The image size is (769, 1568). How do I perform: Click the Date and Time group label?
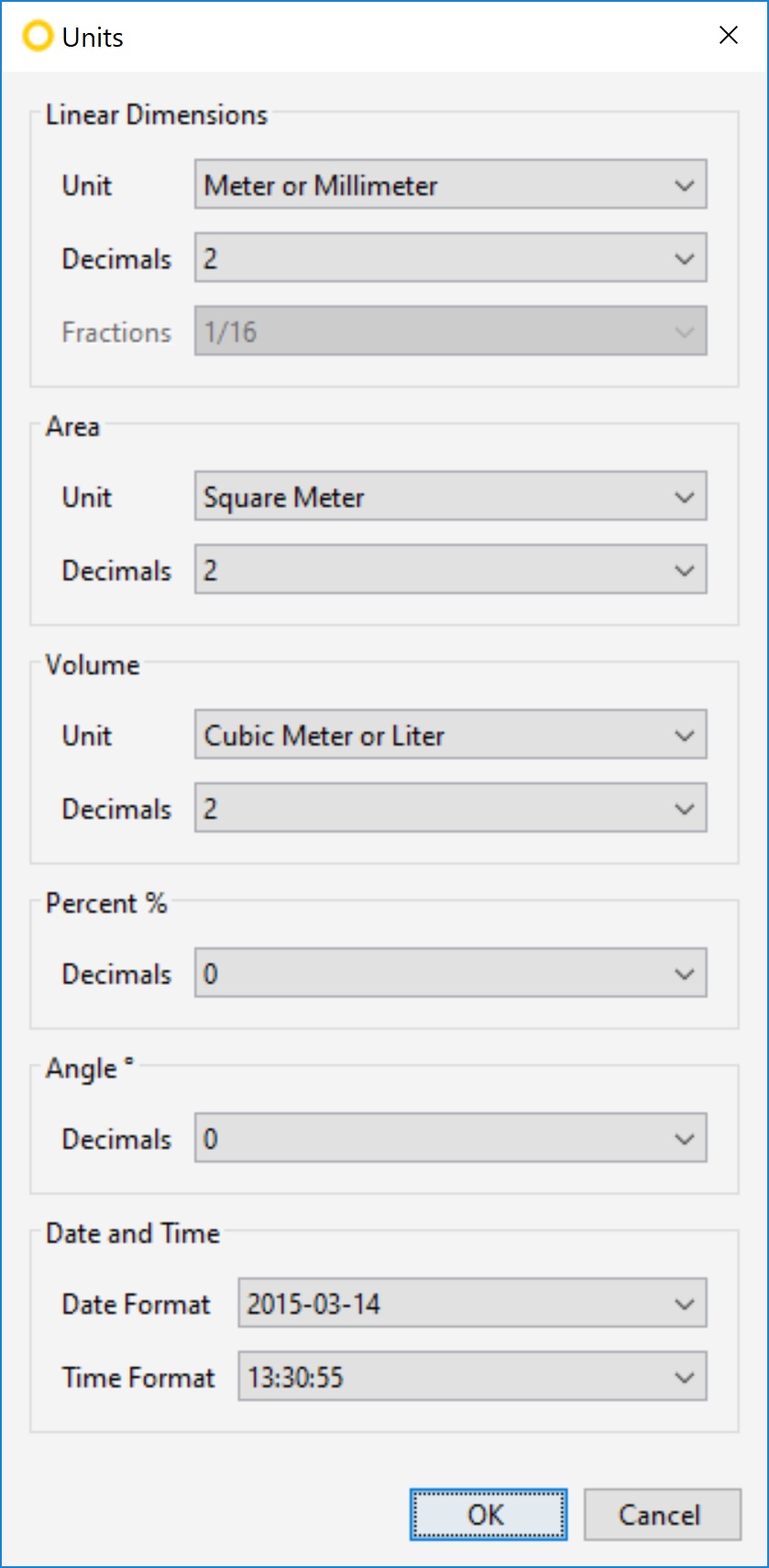(x=133, y=1233)
